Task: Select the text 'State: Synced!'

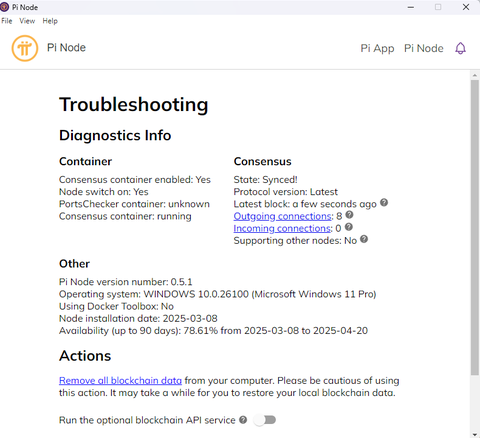Action: pos(265,180)
